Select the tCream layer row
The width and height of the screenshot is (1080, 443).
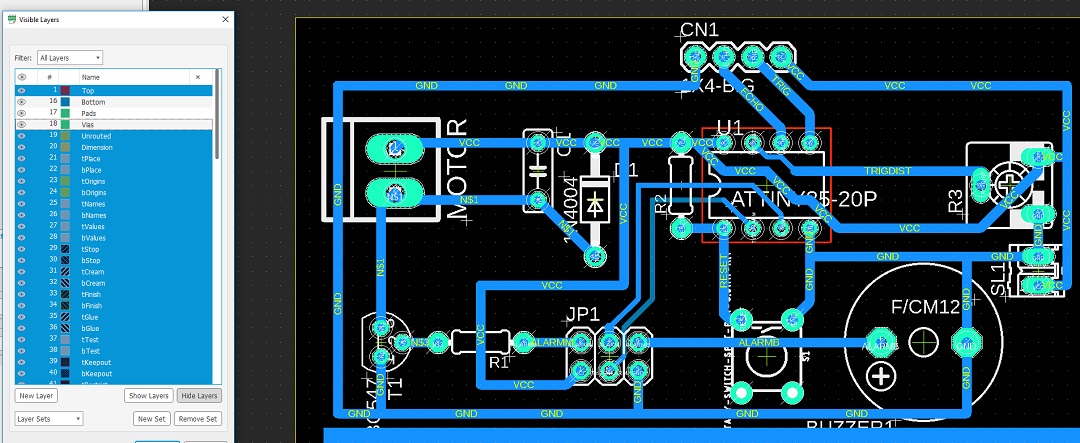tap(114, 271)
